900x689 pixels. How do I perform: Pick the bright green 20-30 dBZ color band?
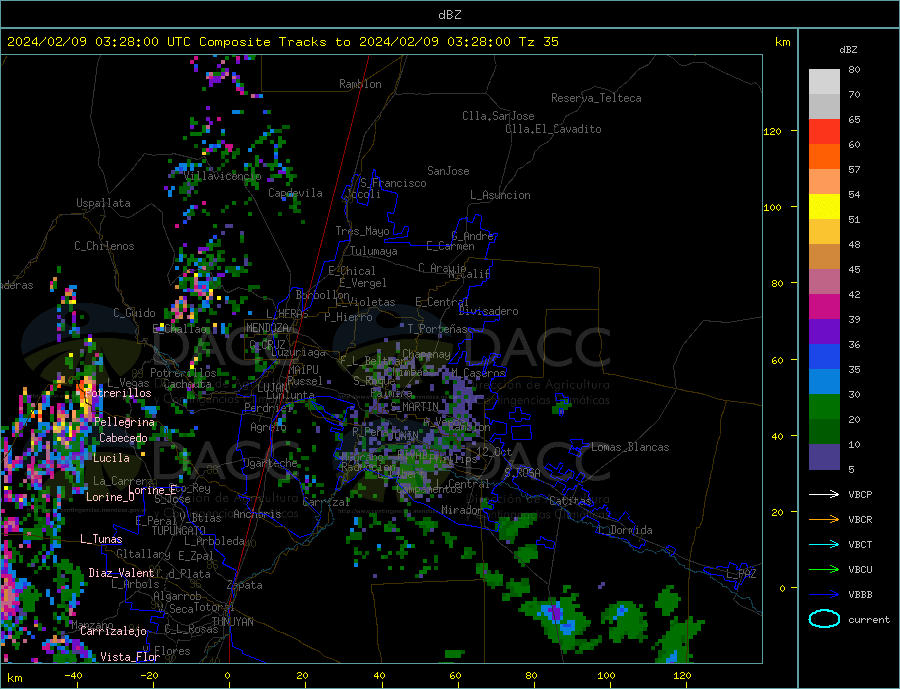click(x=824, y=407)
